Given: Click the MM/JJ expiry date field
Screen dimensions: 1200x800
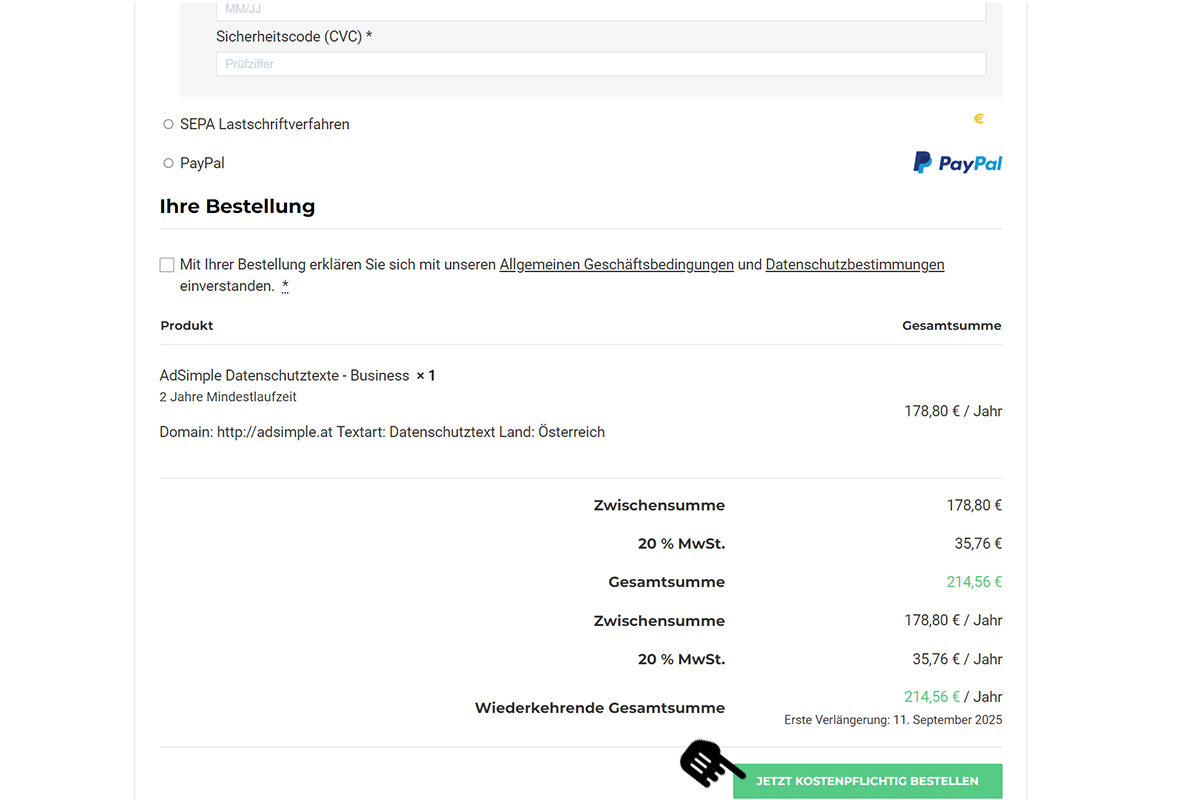Looking at the screenshot, I should [600, 10].
